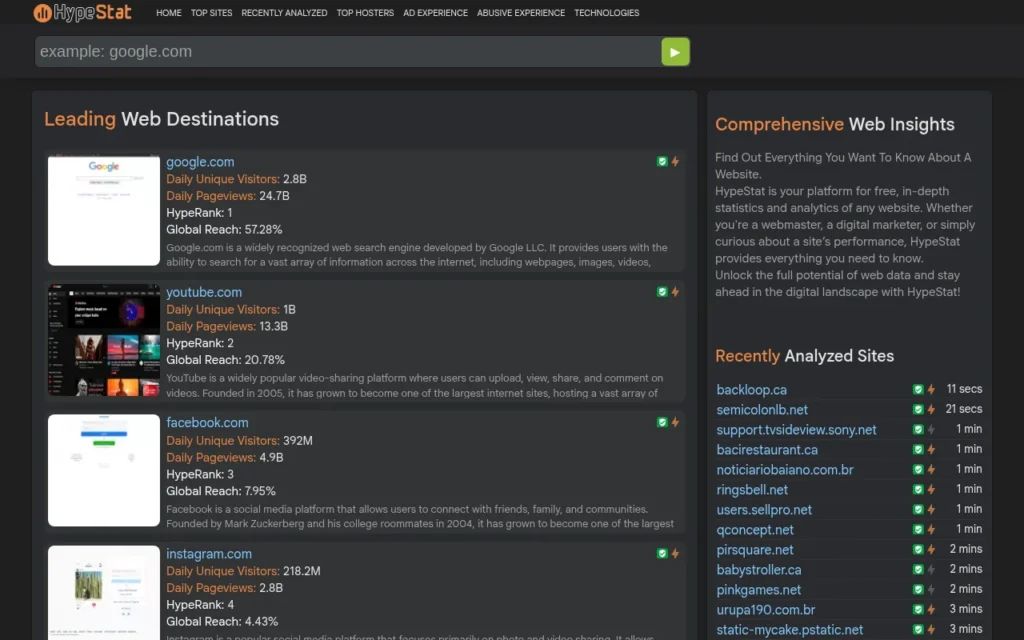Screen dimensions: 1024x640
Task: Focus the website search input field
Action: coord(348,52)
